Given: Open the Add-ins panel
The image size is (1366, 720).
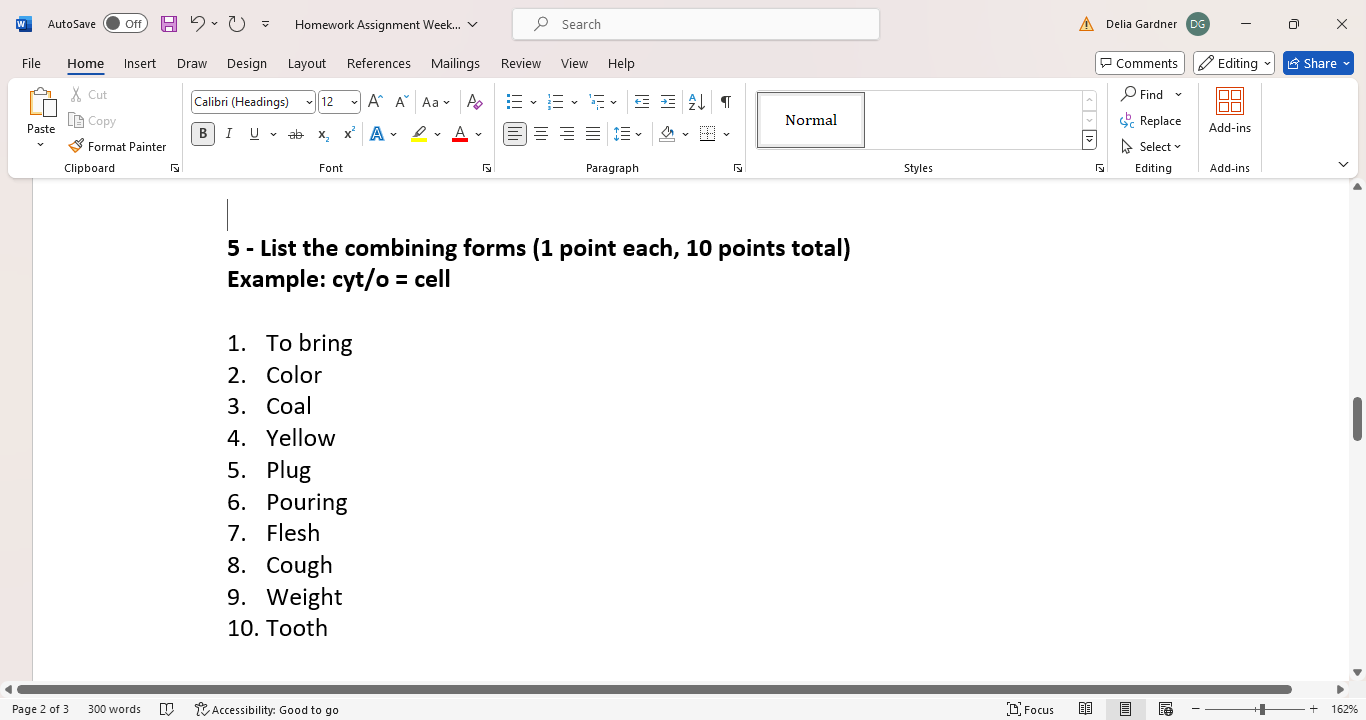Looking at the screenshot, I should [x=1230, y=110].
